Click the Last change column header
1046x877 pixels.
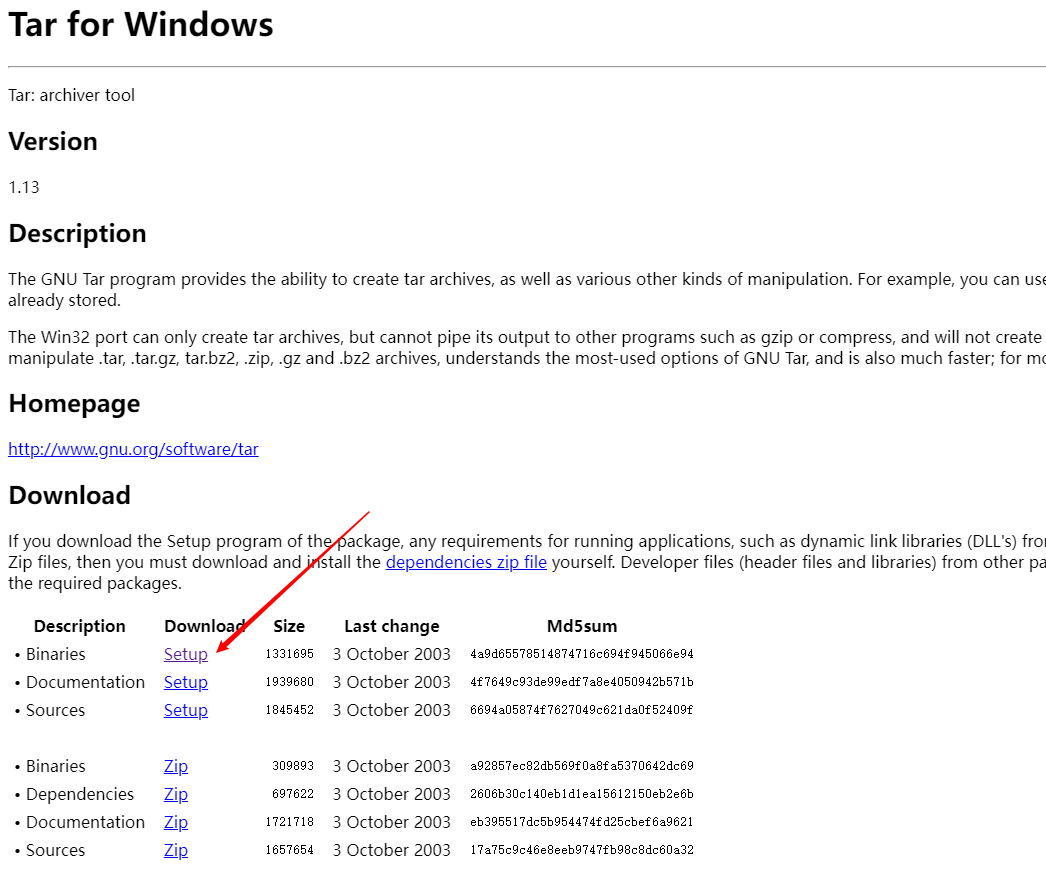[391, 626]
